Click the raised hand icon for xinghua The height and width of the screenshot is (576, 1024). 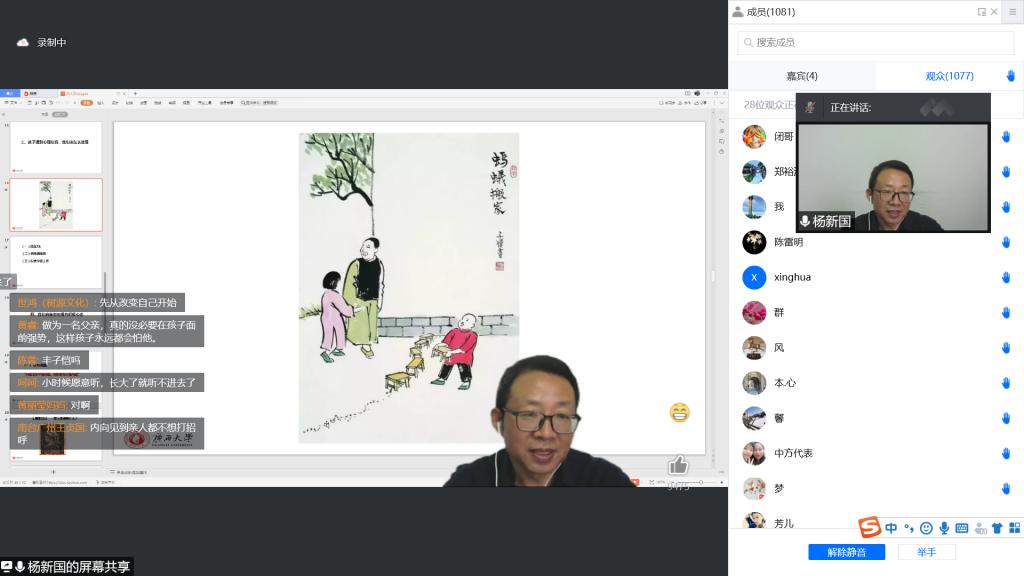(x=1006, y=278)
